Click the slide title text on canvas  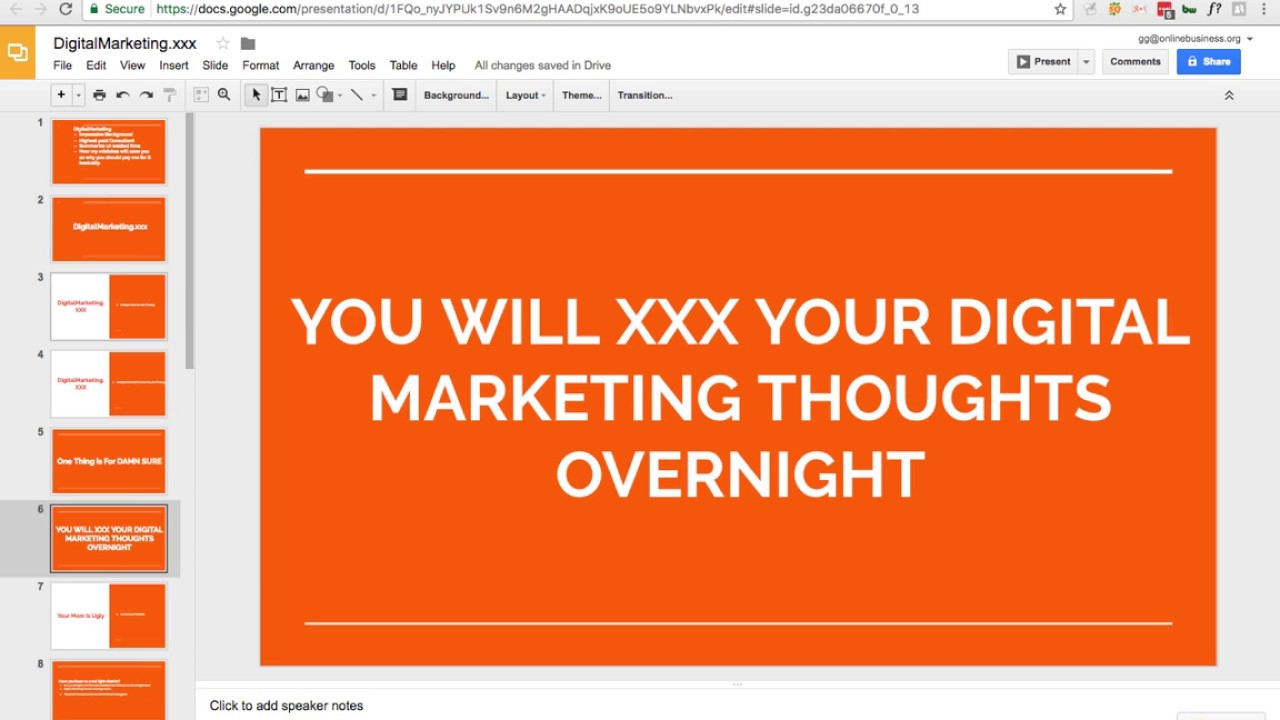coord(740,397)
